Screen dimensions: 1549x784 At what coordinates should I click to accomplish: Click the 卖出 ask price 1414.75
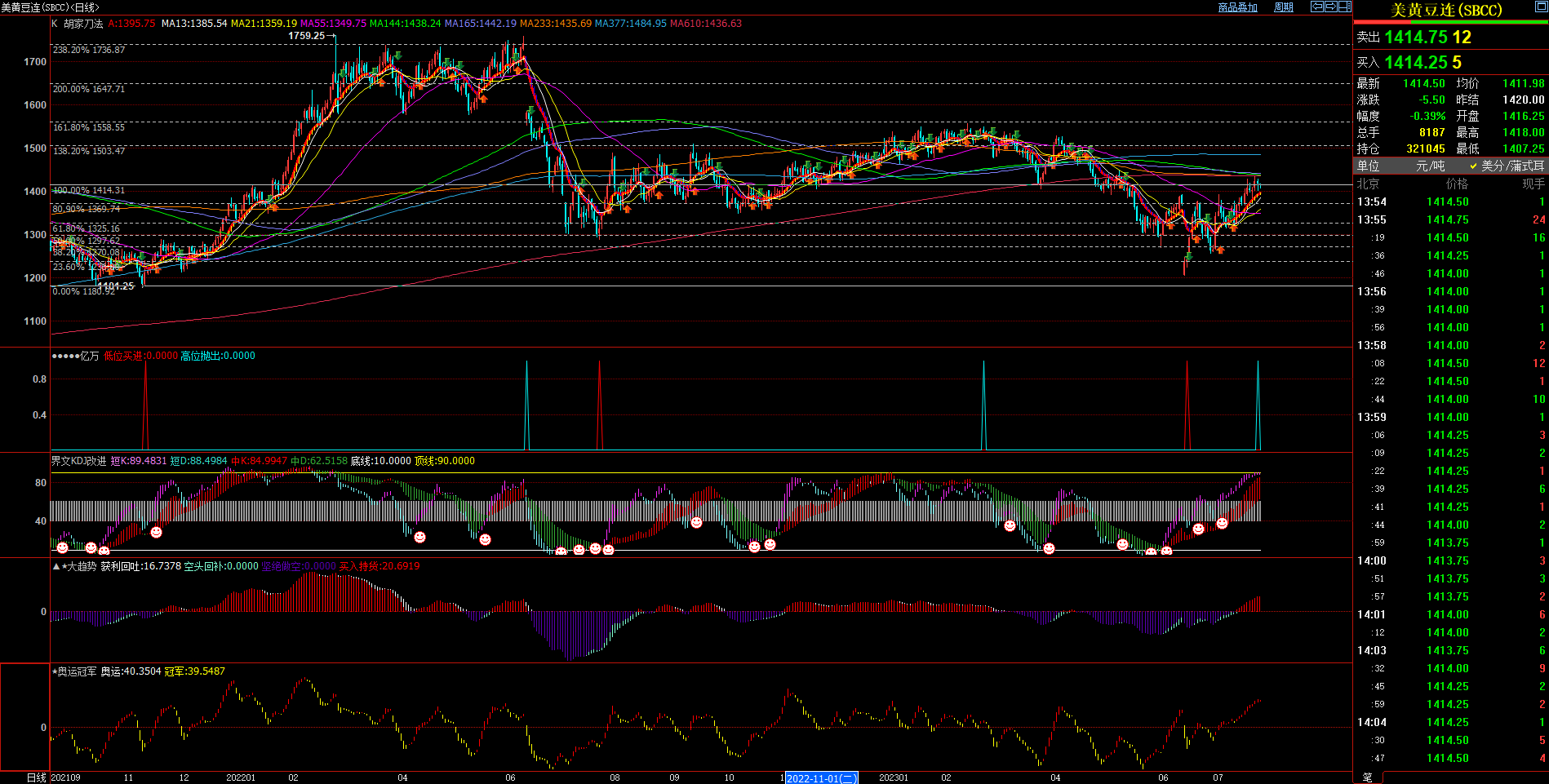point(1416,38)
